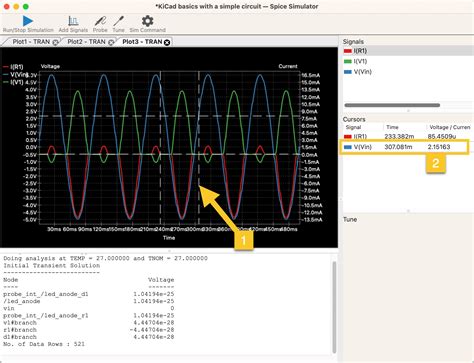Close the Plot1 - TRAN tab
The height and width of the screenshot is (363, 474).
tap(55, 42)
